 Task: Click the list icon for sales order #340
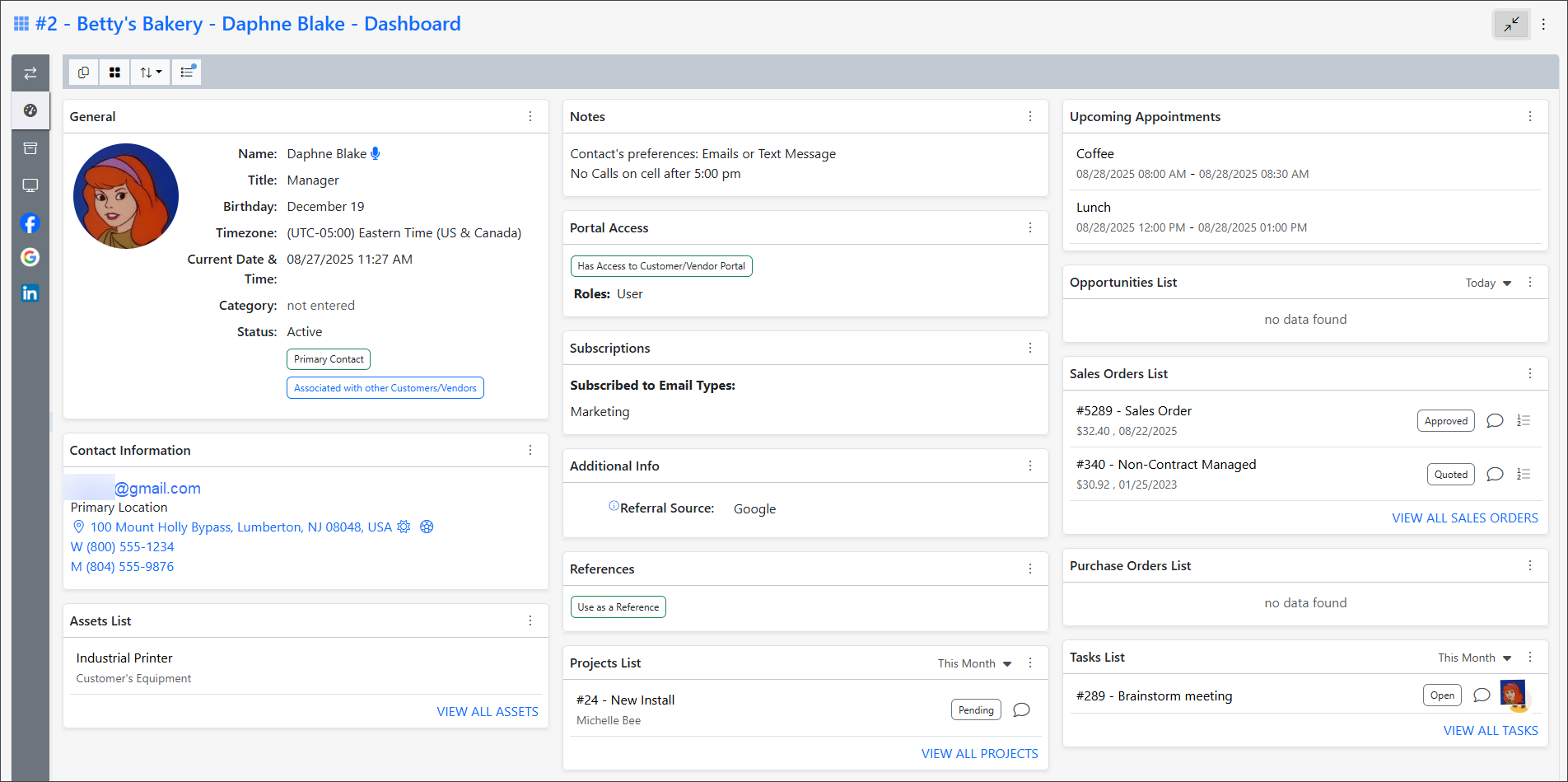(1524, 475)
